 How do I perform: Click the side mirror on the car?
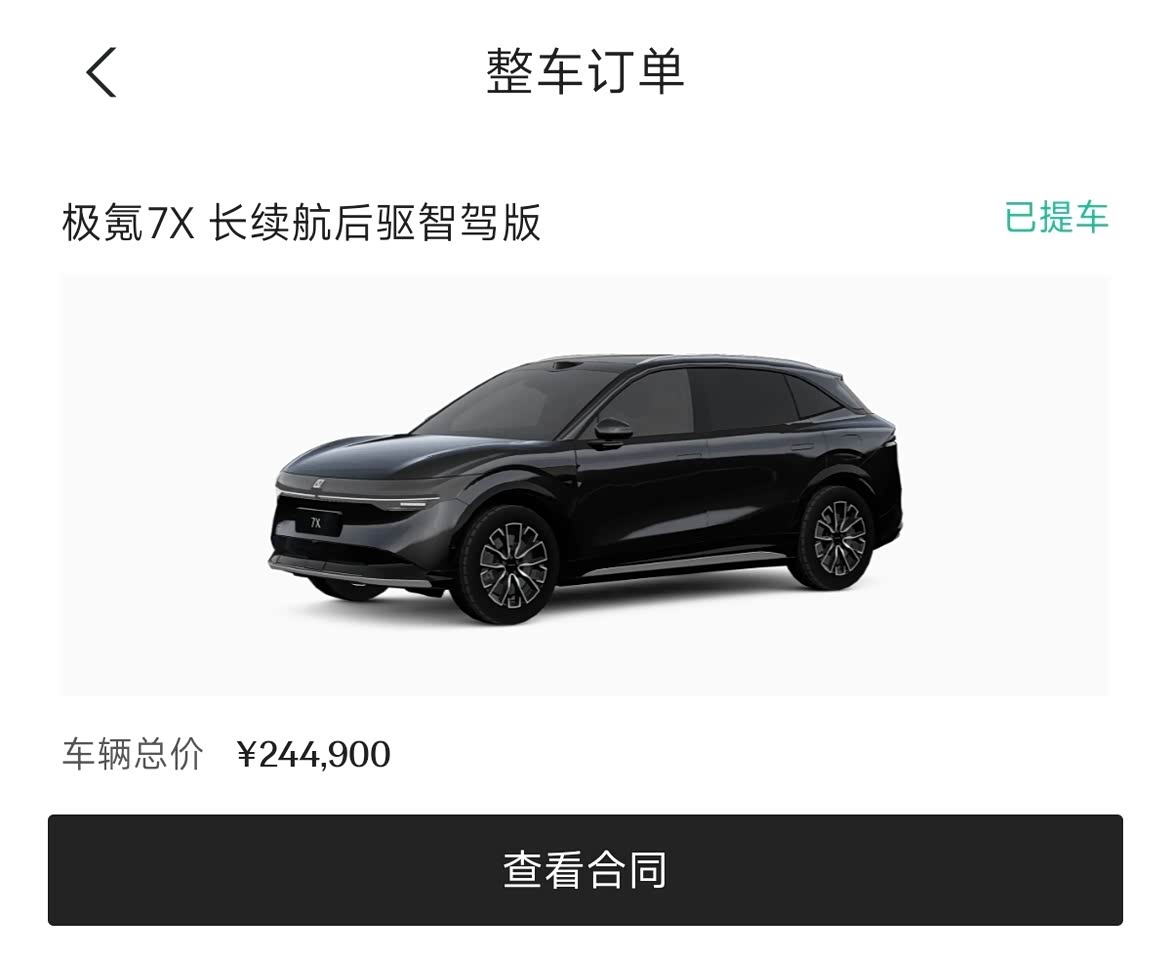(x=612, y=431)
